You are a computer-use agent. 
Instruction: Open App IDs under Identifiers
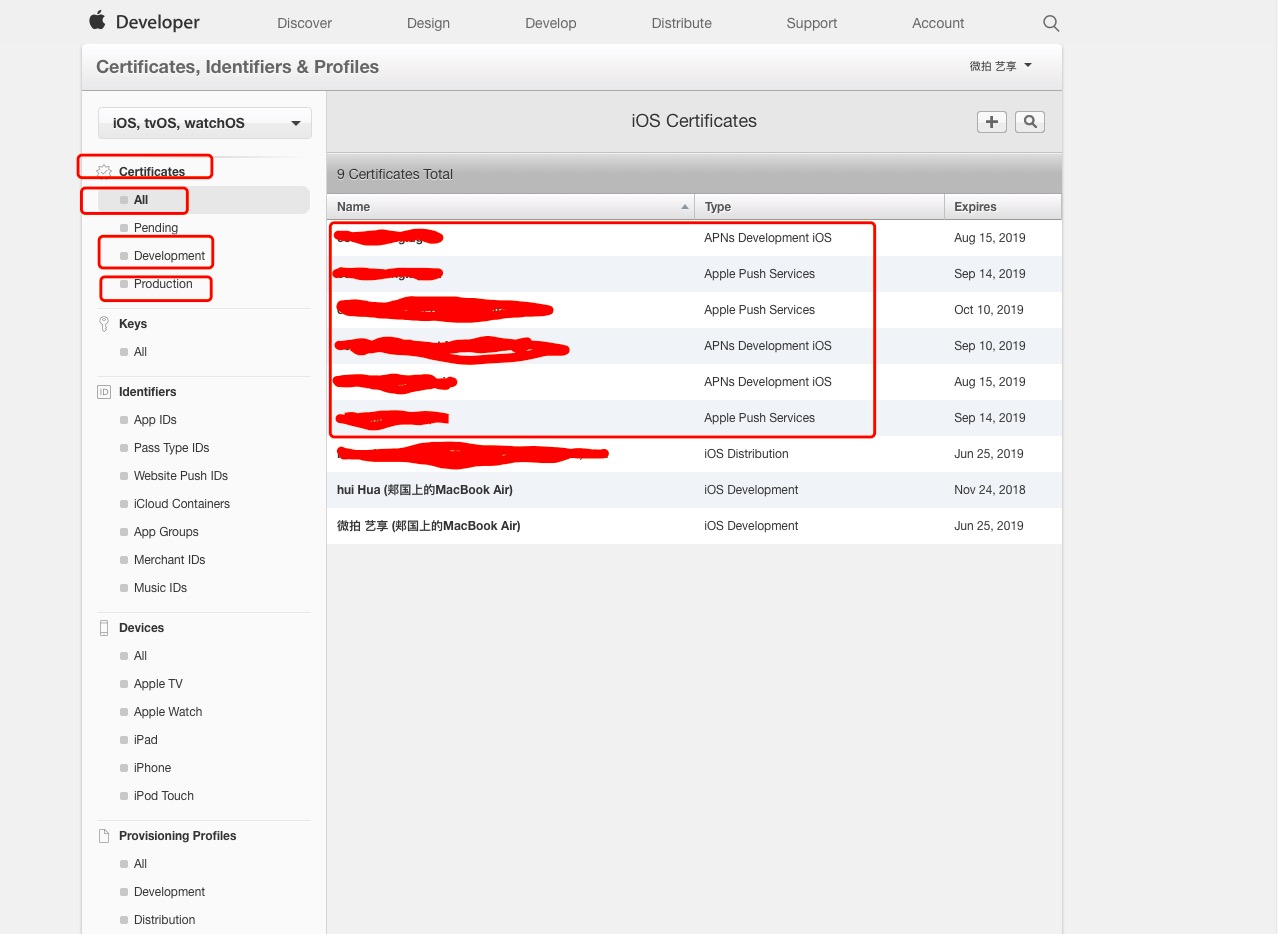pyautogui.click(x=155, y=420)
